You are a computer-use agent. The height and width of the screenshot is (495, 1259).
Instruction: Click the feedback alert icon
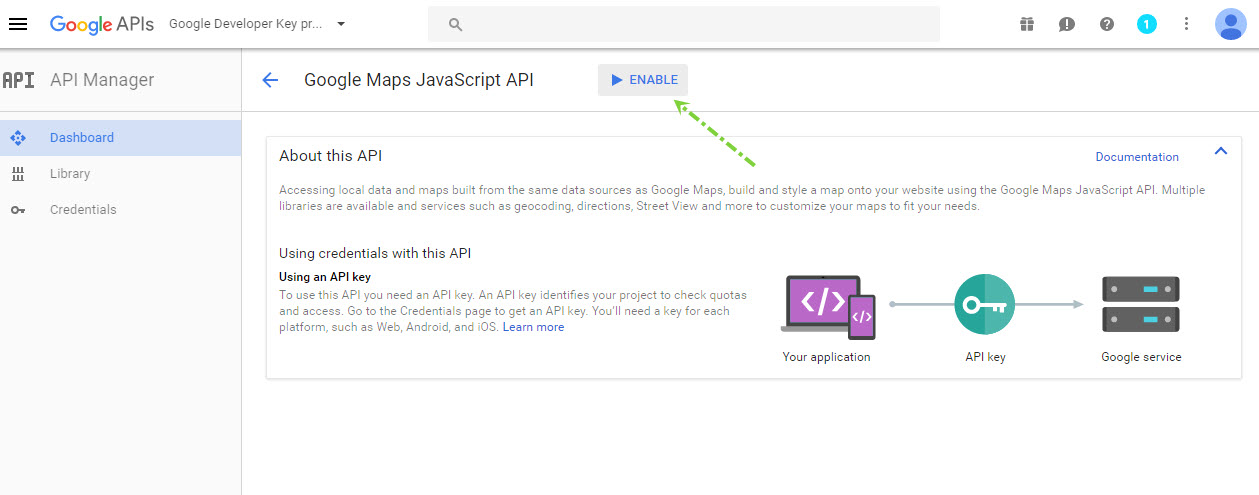1067,24
